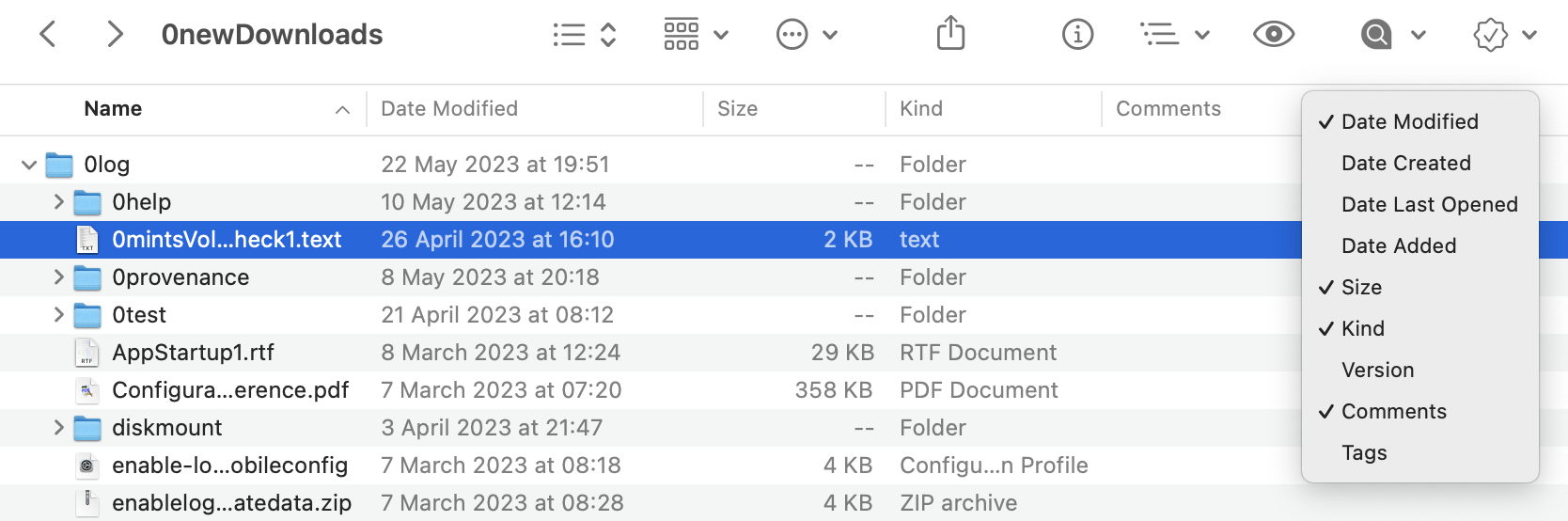
Task: Click the Share toolbar icon
Action: (950, 33)
